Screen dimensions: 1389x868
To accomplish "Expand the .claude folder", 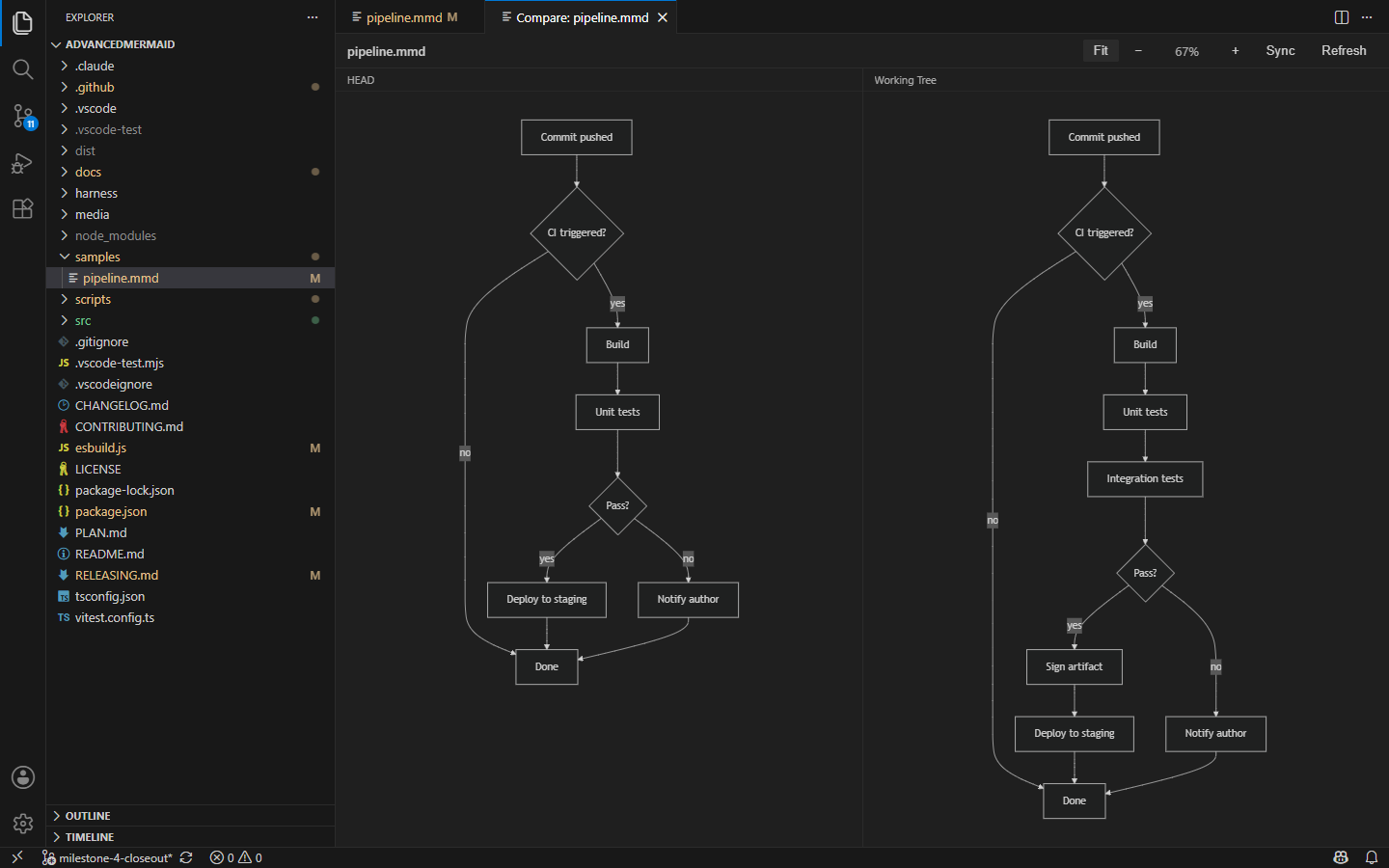I will pos(190,66).
